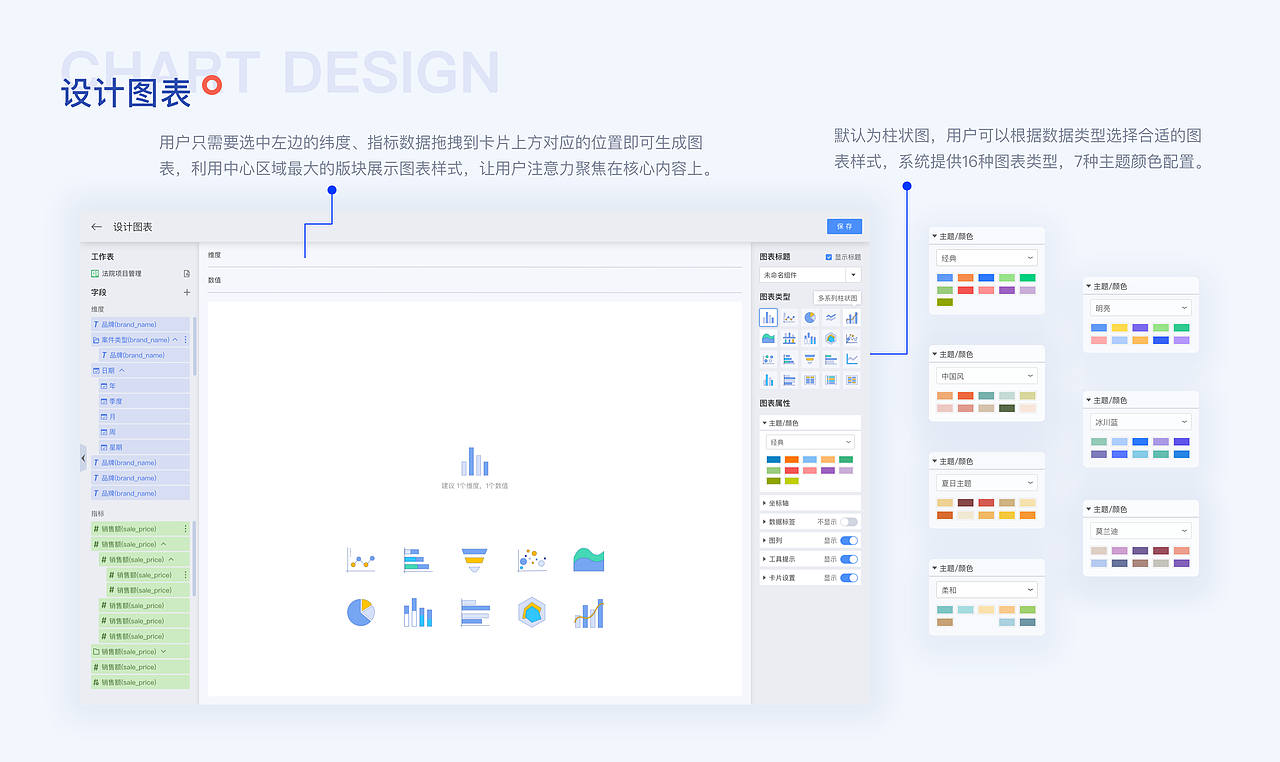Select the funnel chart type in the chart type grid

pyautogui.click(x=810, y=359)
